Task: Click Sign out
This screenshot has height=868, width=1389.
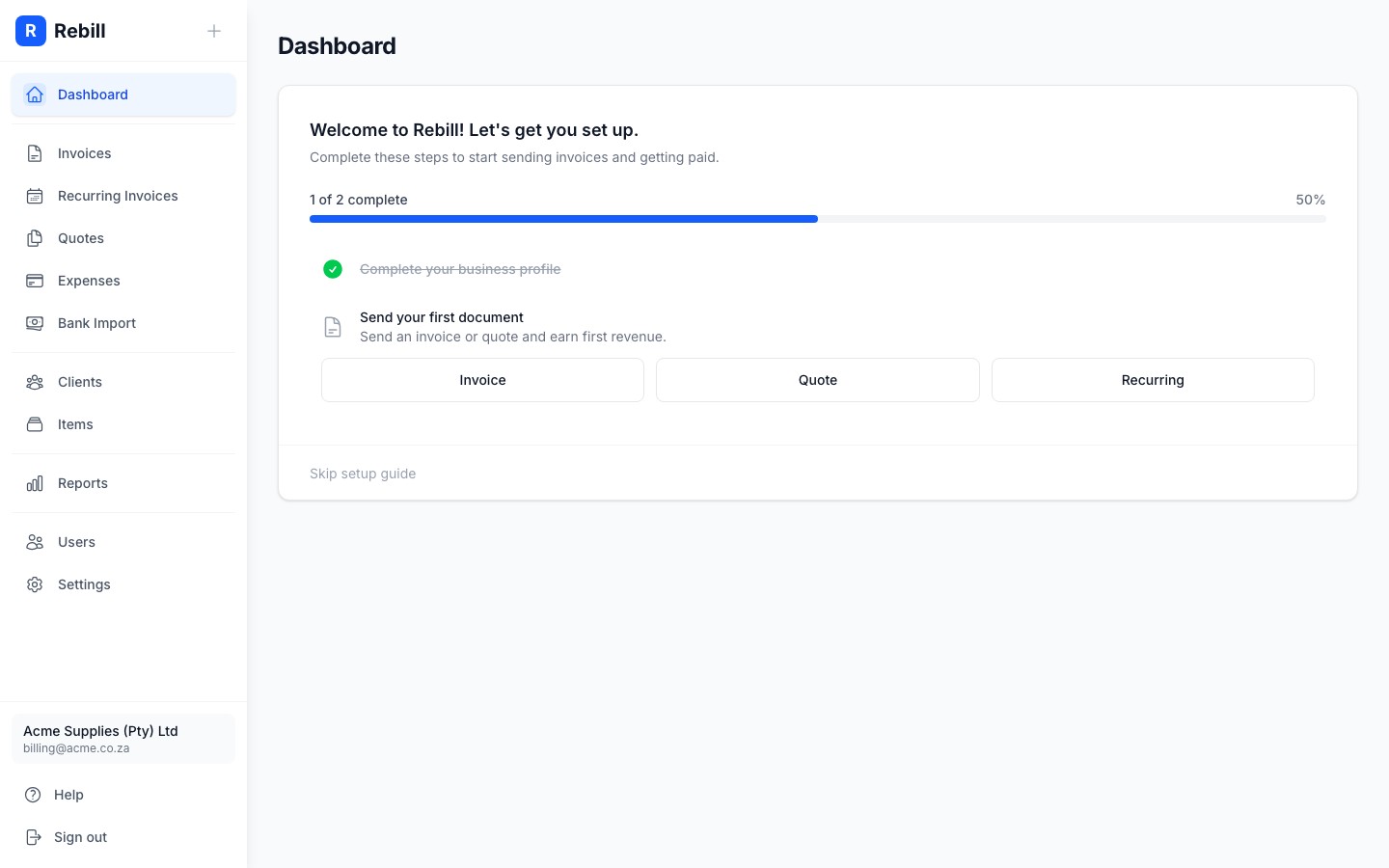Action: coord(123,837)
